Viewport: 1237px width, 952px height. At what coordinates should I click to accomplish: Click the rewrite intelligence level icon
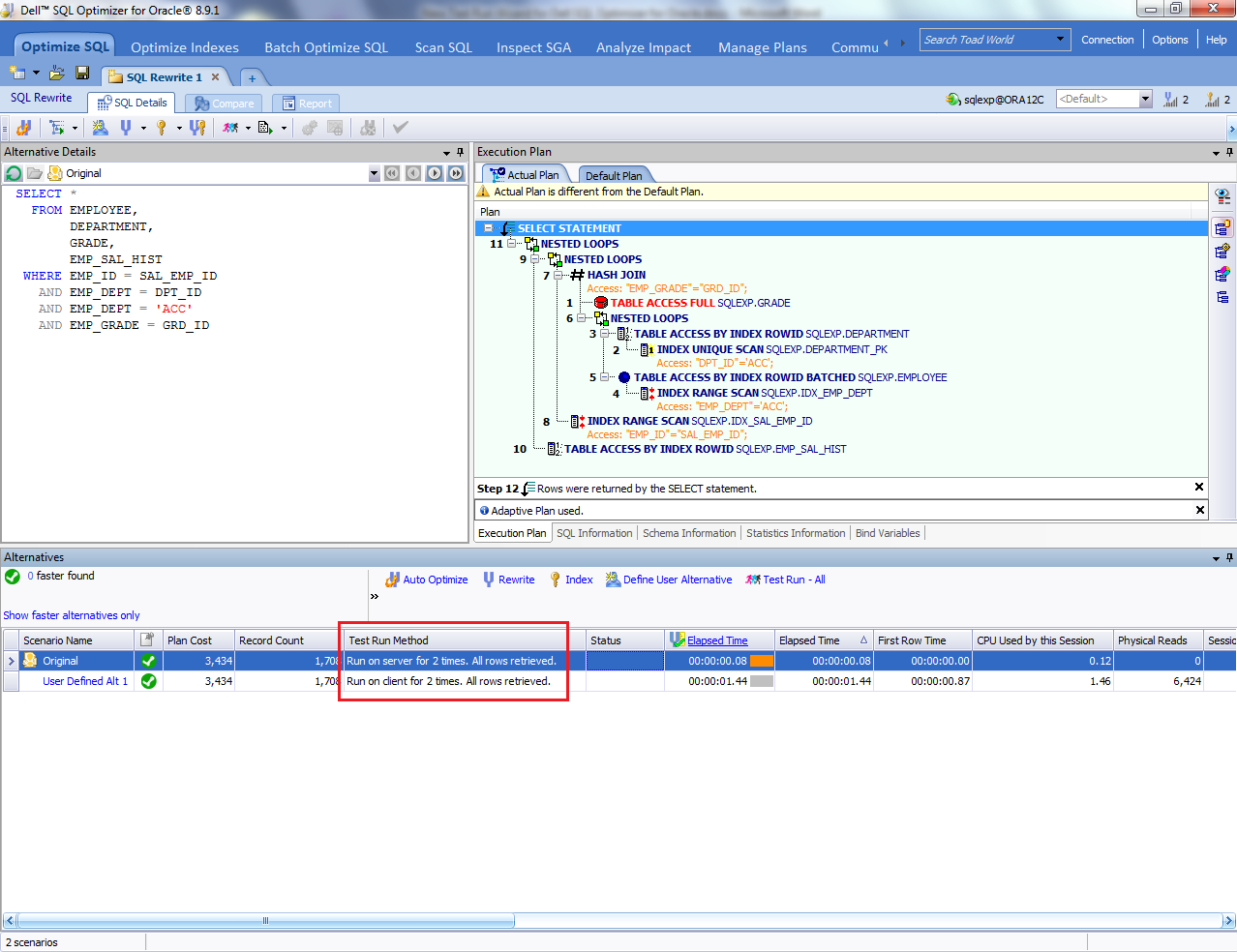1171,99
